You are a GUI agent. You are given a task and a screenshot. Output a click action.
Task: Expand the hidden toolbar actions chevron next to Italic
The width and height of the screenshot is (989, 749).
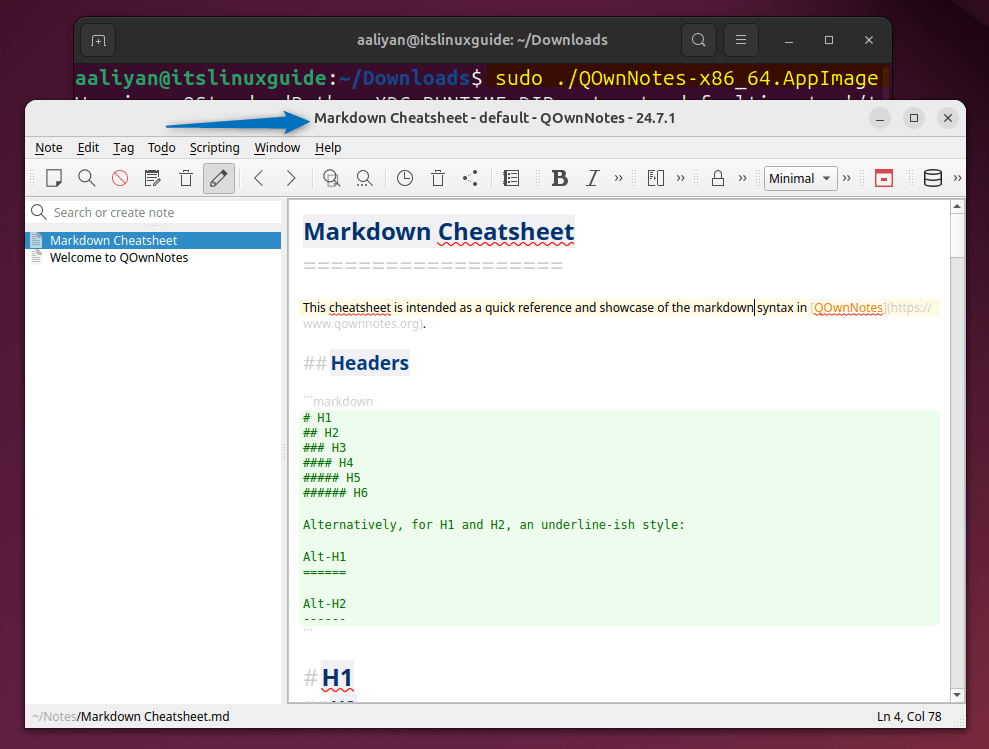click(618, 178)
